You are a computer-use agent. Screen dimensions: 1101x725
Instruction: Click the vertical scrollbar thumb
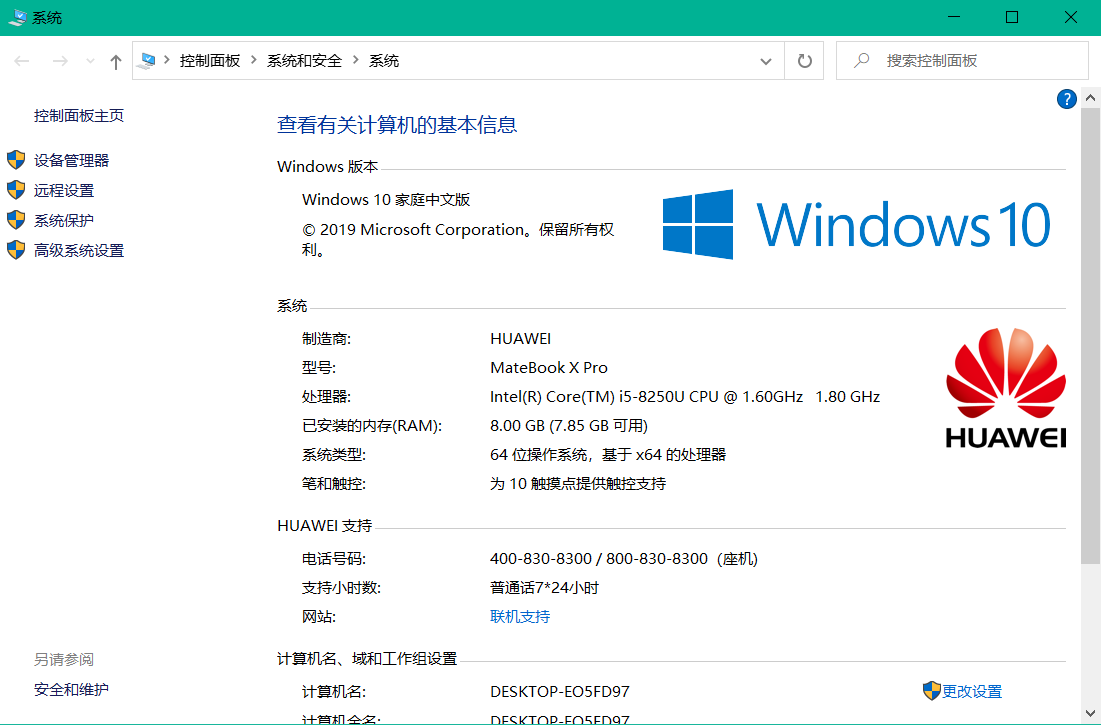click(1090, 335)
